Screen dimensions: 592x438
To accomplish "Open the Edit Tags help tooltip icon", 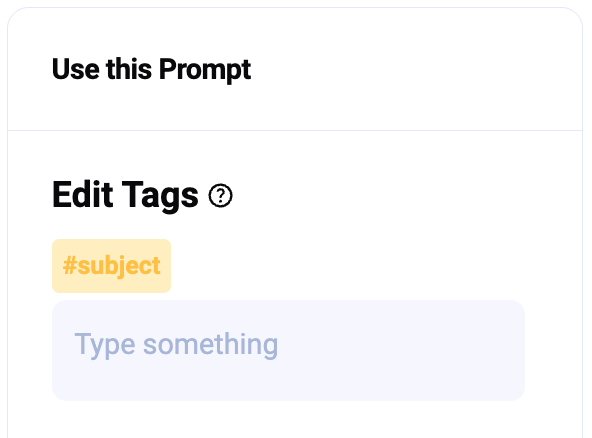I will (x=220, y=196).
